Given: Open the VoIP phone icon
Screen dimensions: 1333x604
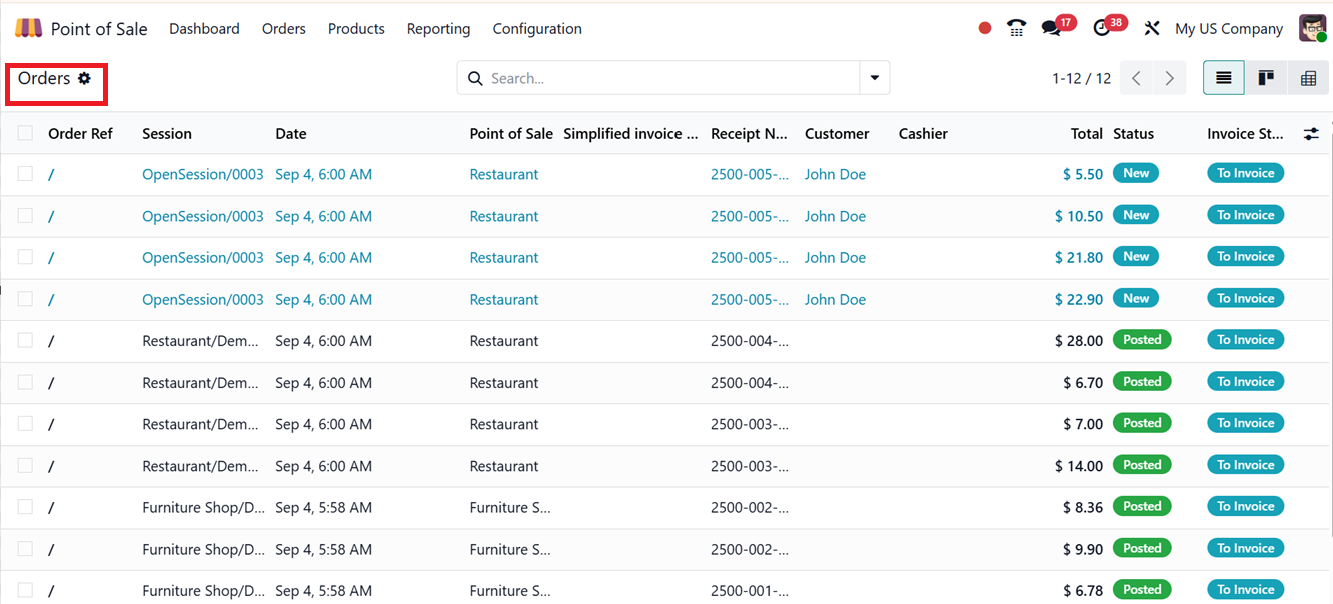Looking at the screenshot, I should (1017, 29).
